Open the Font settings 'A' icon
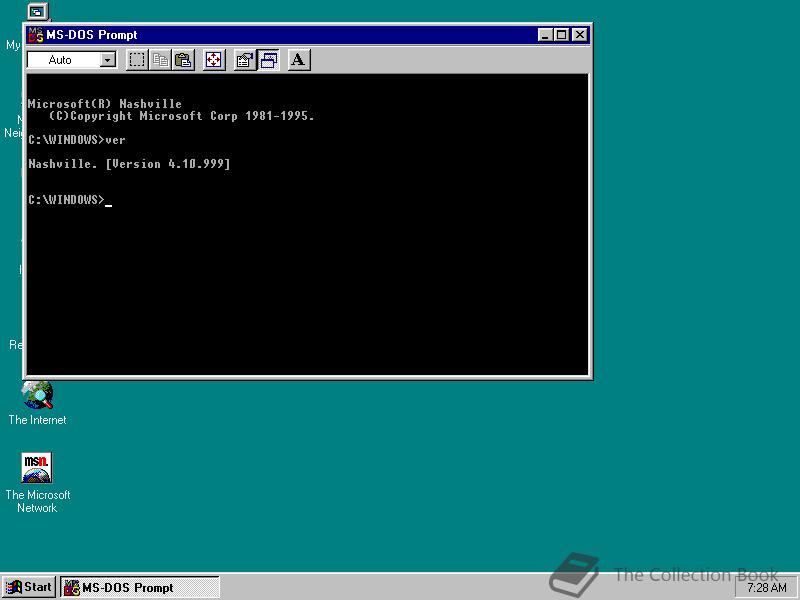 pyautogui.click(x=298, y=60)
